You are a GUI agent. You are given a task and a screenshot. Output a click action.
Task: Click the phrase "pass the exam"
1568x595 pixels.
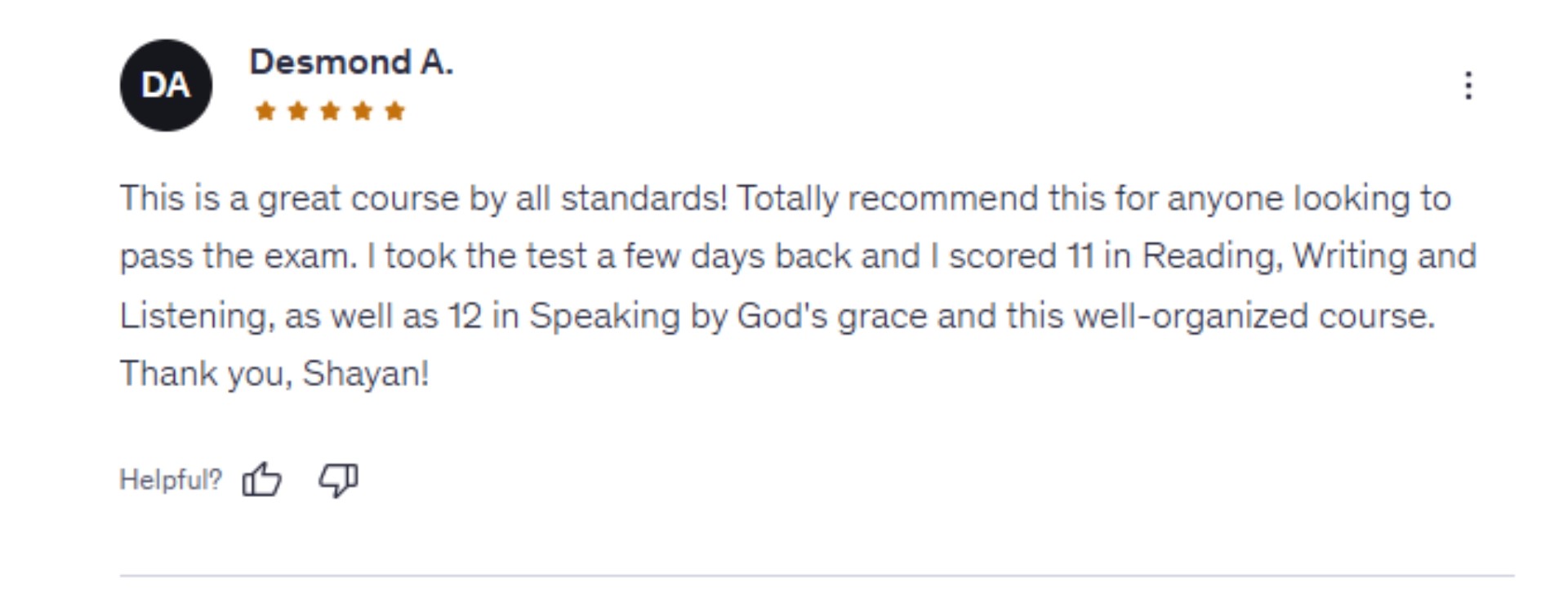[x=238, y=257]
